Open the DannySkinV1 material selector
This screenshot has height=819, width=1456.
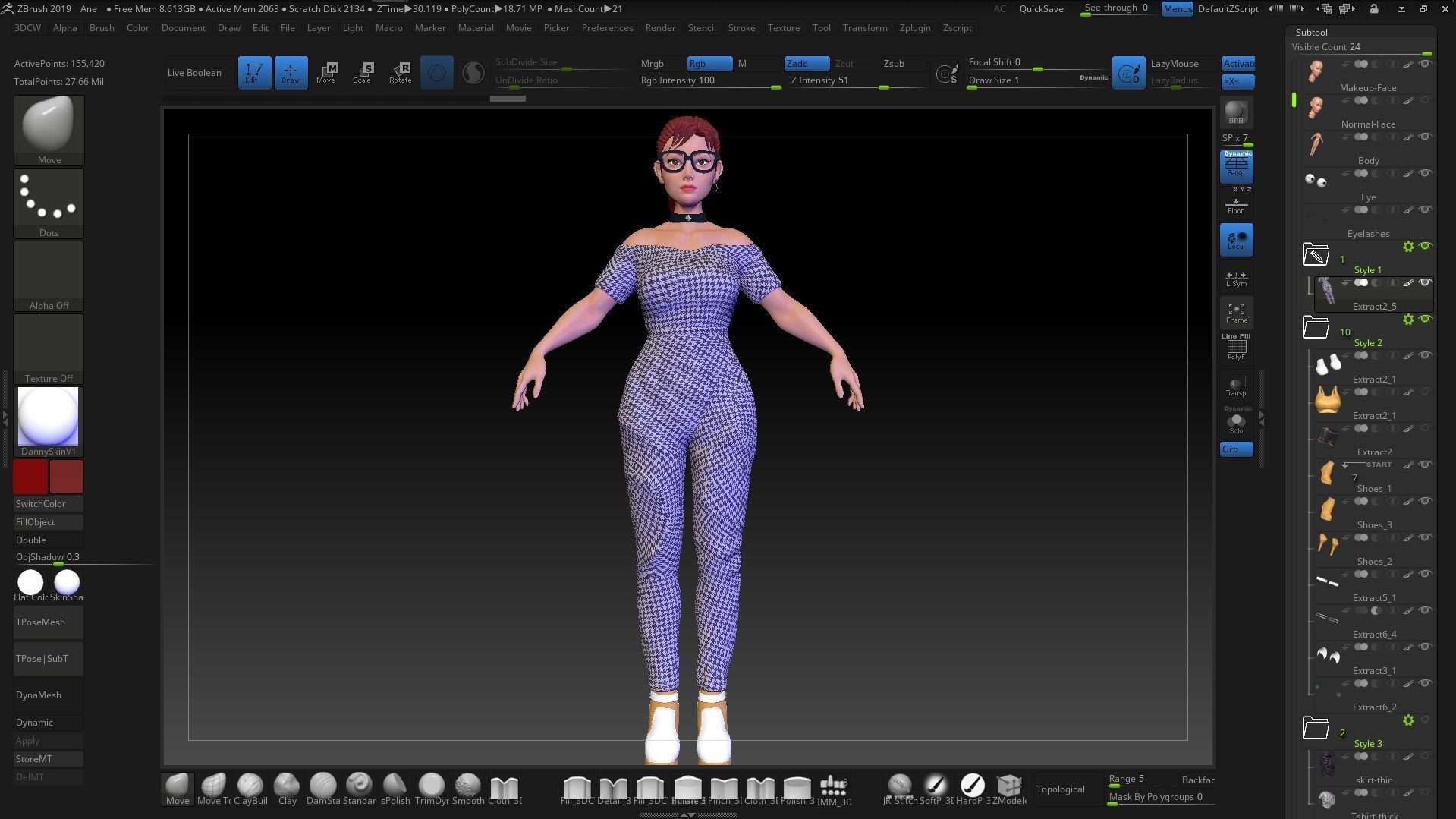pos(49,422)
